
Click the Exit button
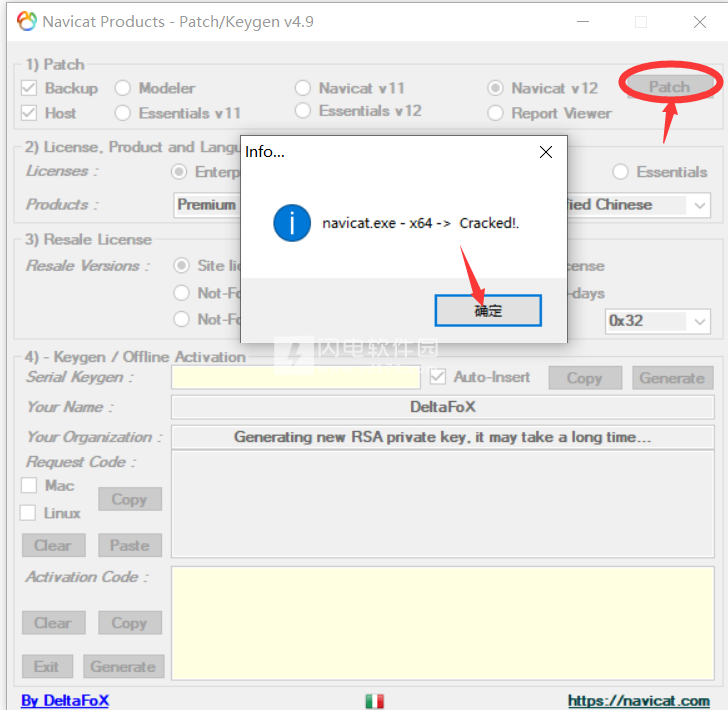coord(47,666)
